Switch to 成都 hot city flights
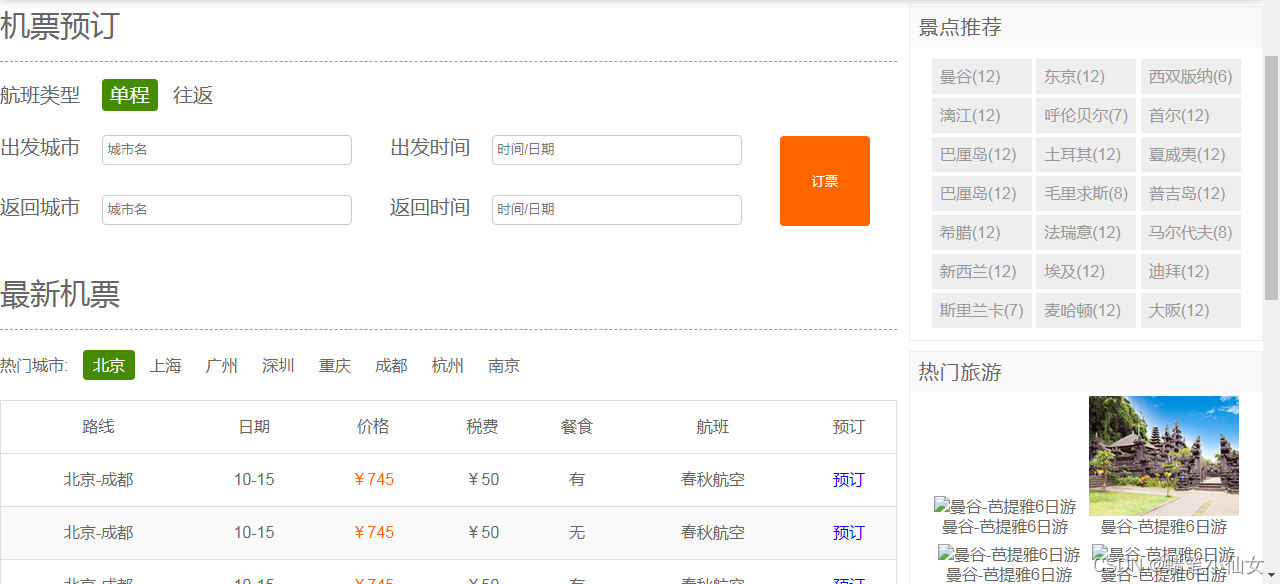The image size is (1280, 584). (391, 365)
